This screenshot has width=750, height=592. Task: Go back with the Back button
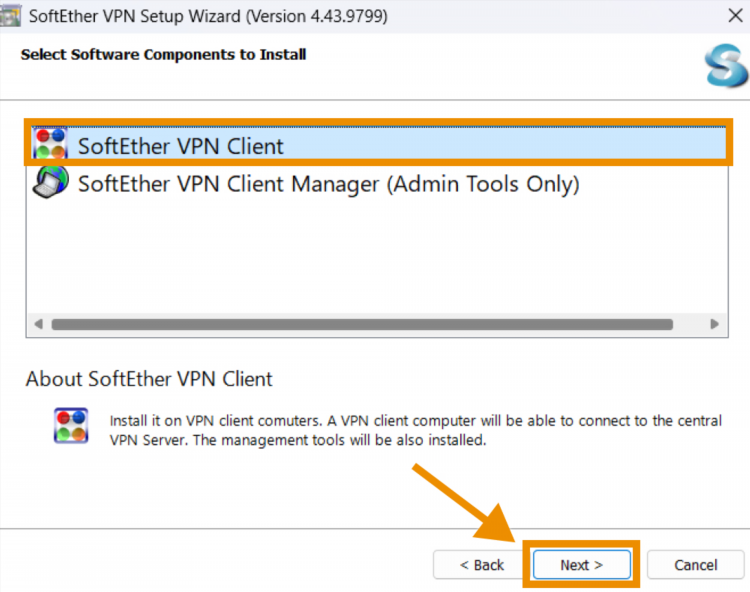[x=482, y=565]
